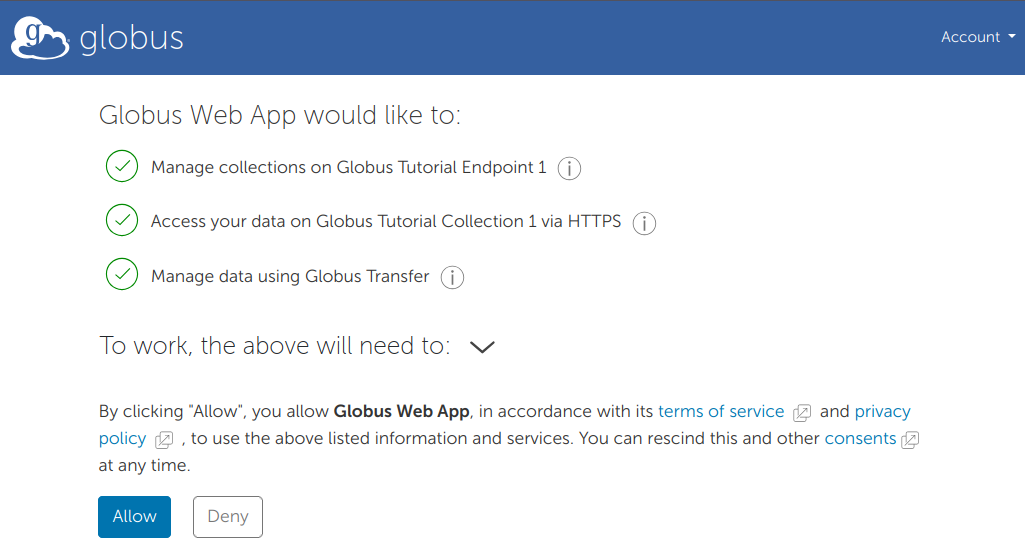Viewport: 1025px width, 555px height.
Task: Click the globus wordmark in header
Action: coord(131,38)
